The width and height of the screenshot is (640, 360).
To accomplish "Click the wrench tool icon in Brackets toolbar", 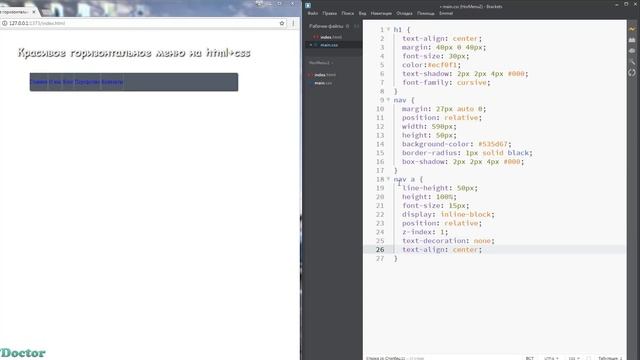I will click(x=632, y=62).
